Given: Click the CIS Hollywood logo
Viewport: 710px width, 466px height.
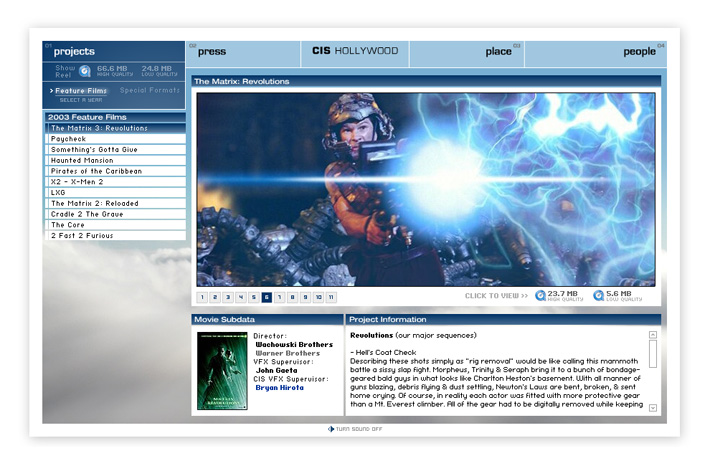Looking at the screenshot, I should pos(355,51).
